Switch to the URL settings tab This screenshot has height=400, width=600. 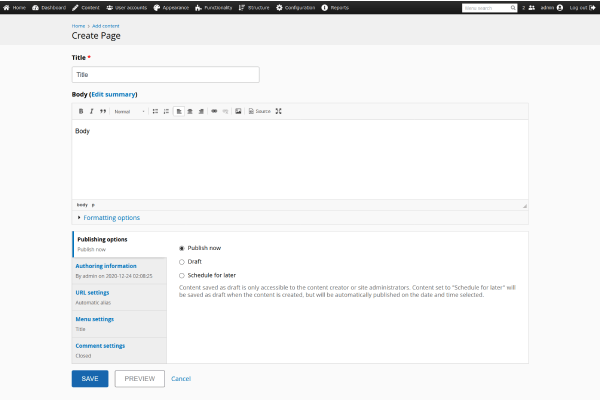tap(92, 292)
